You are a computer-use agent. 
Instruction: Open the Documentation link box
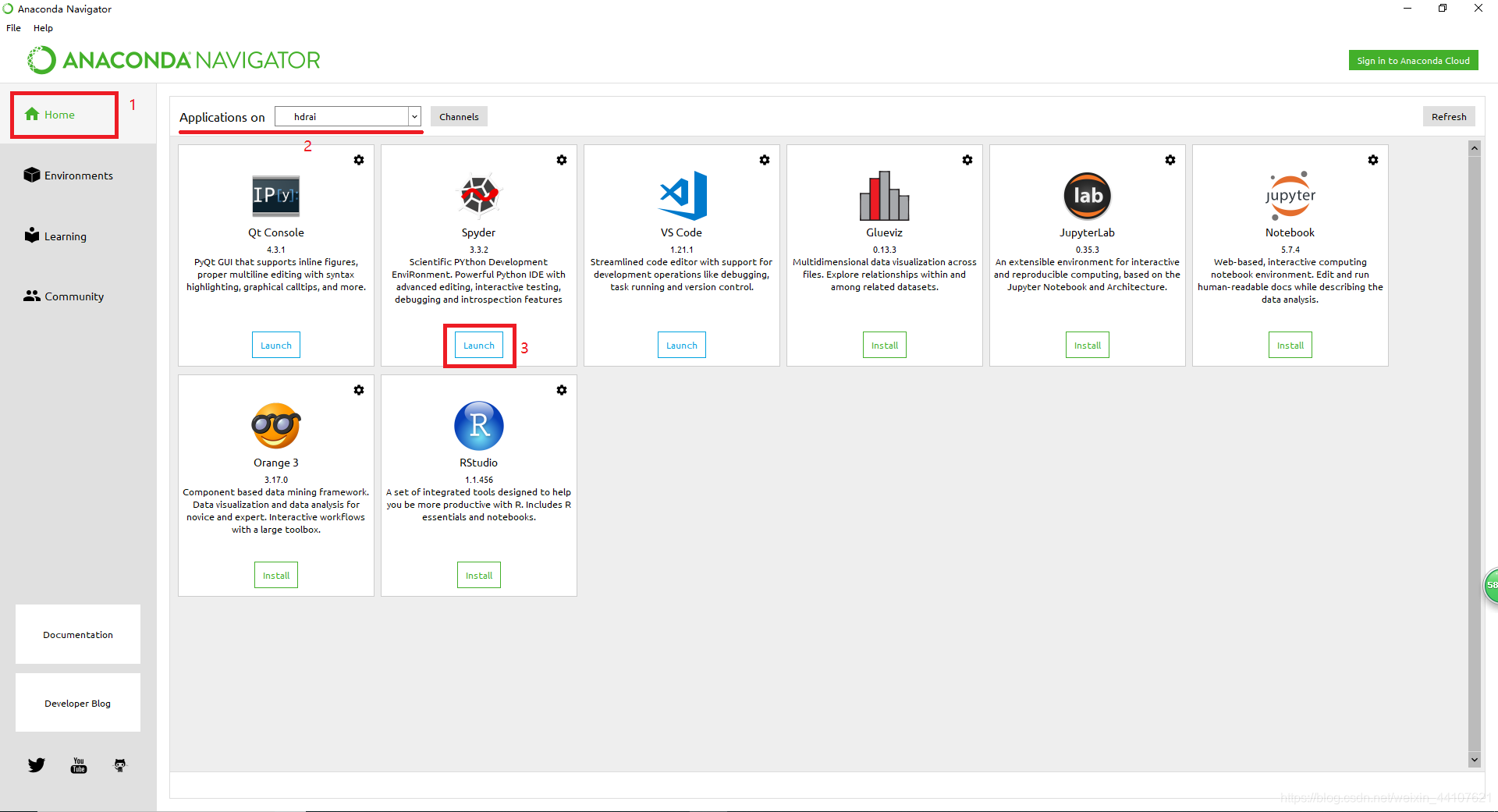78,634
